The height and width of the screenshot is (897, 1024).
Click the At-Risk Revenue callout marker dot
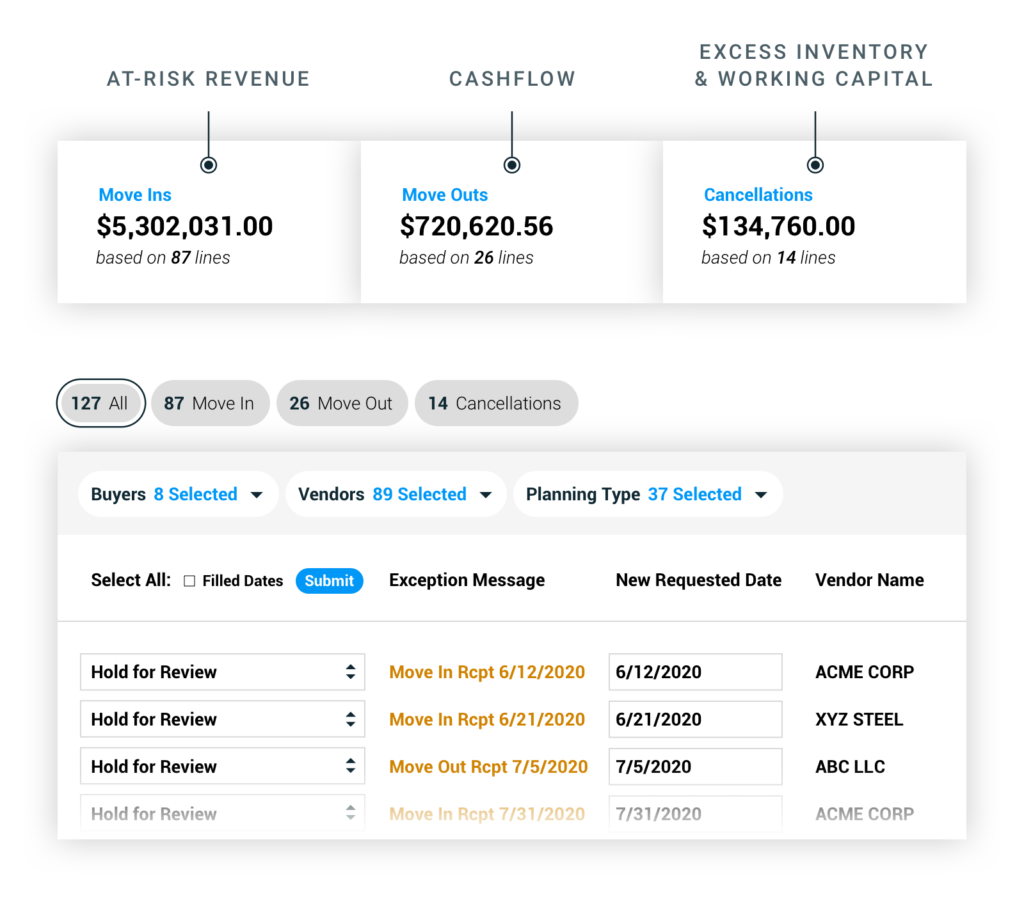[x=208, y=165]
